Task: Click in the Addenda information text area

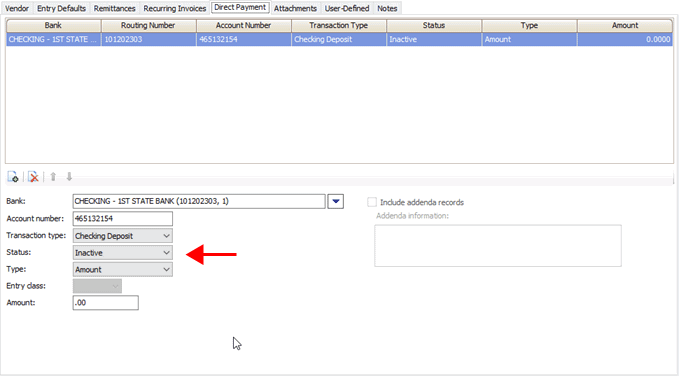Action: tap(498, 246)
